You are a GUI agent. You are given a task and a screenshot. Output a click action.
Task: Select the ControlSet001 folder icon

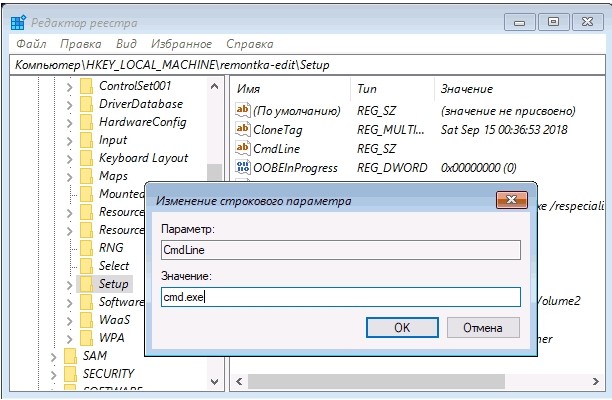pyautogui.click(x=86, y=86)
